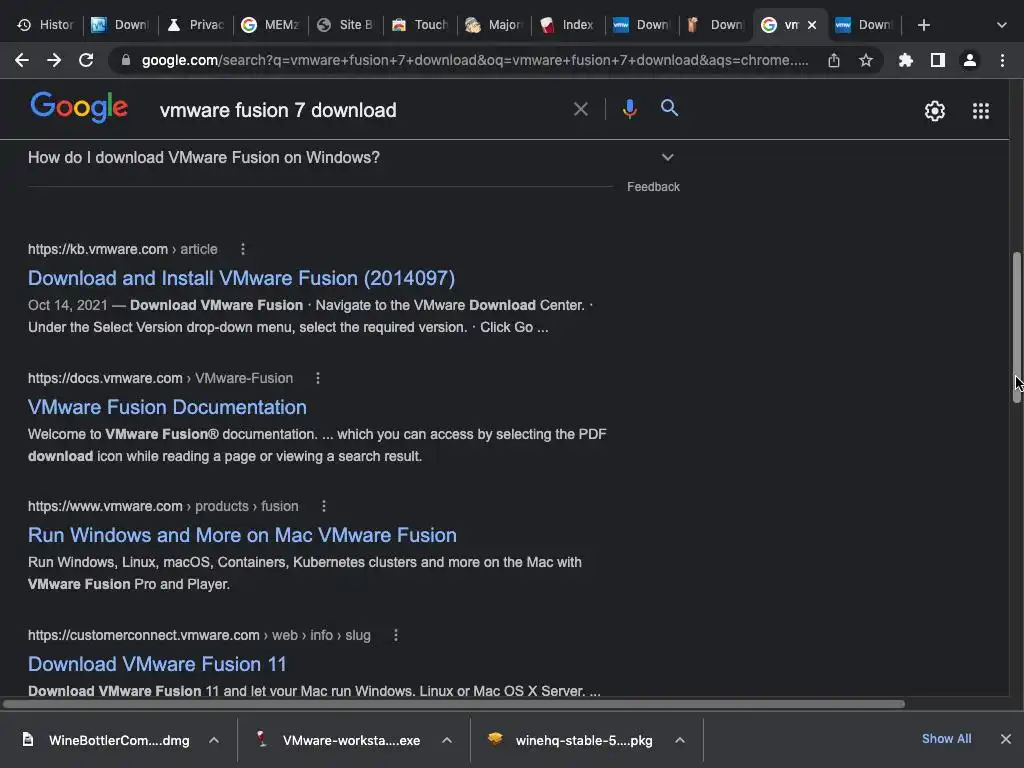Open Run Windows and More on Mac result
Screen dimensions: 1024x768
[242, 535]
